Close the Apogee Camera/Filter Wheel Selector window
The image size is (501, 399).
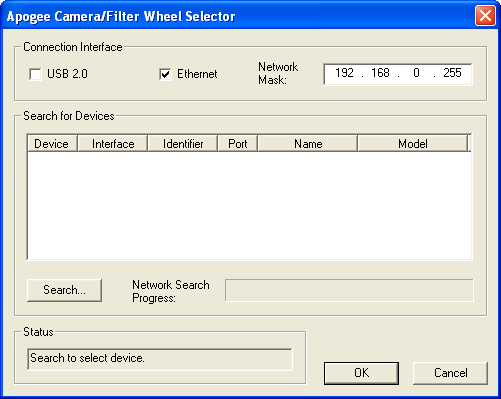(485, 16)
